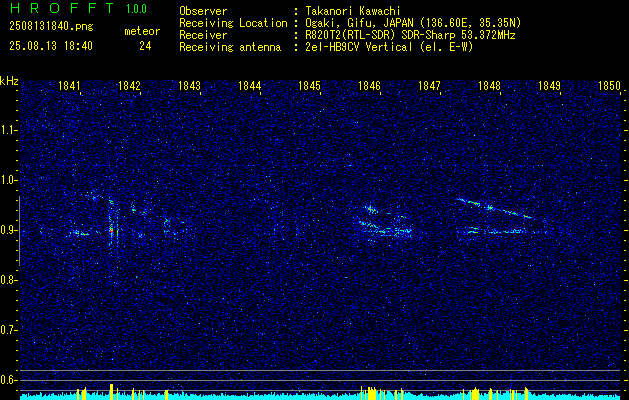Click the location Ogaki, Gifu, JAPAN

[x=359, y=23]
